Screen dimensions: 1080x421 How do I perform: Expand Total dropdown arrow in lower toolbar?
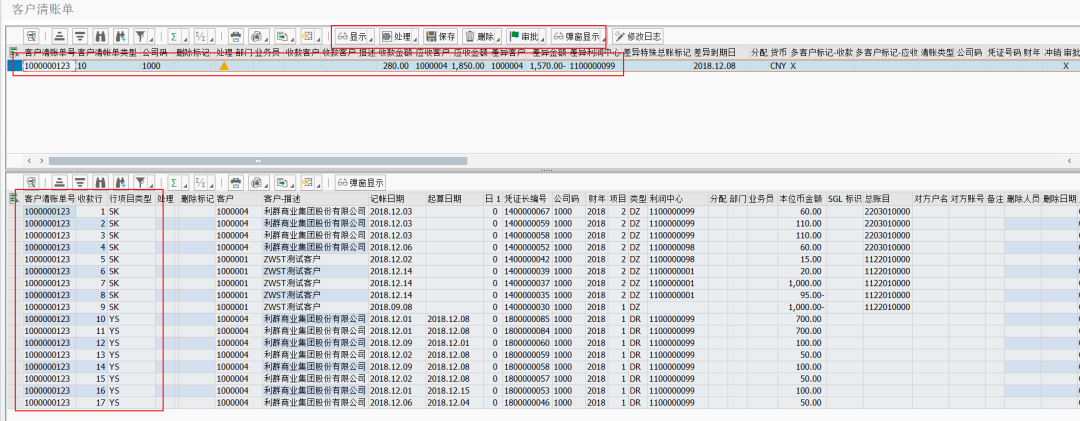tap(186, 184)
